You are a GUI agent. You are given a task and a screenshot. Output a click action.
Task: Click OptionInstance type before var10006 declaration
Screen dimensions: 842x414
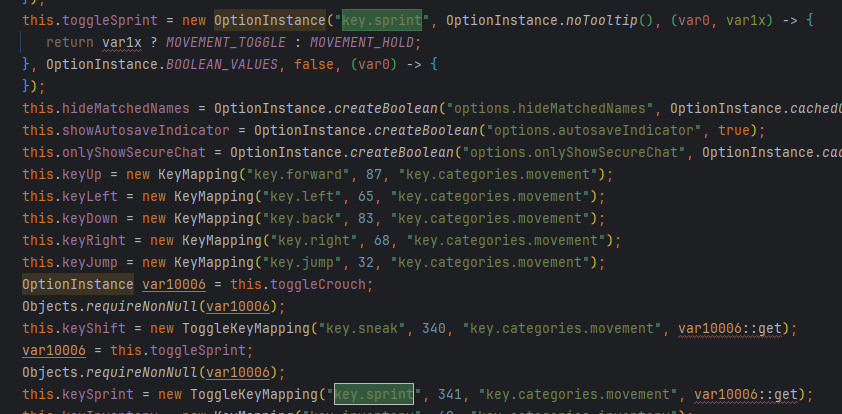tap(78, 285)
